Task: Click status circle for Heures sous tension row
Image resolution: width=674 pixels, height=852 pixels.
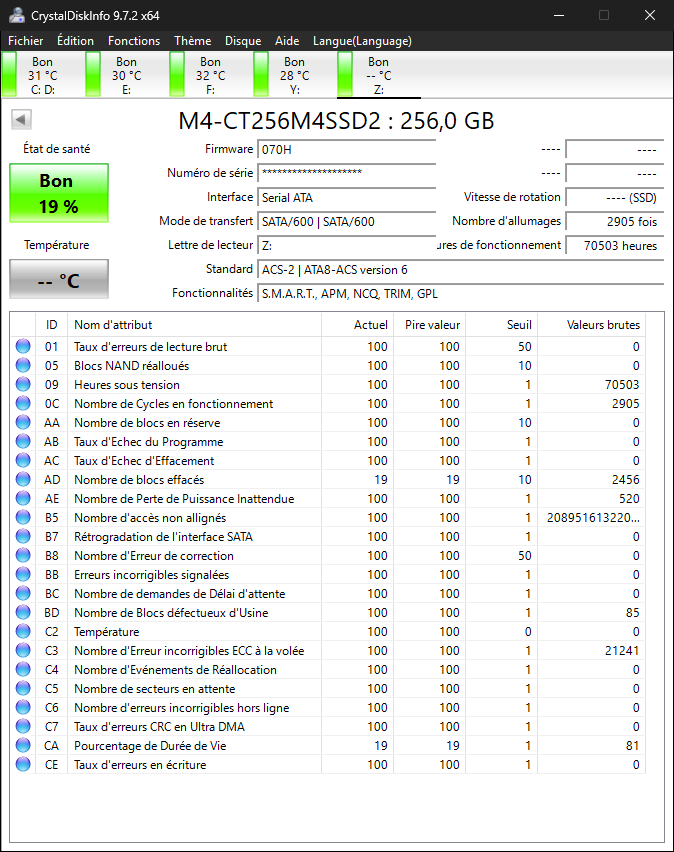Action: click(x=23, y=384)
